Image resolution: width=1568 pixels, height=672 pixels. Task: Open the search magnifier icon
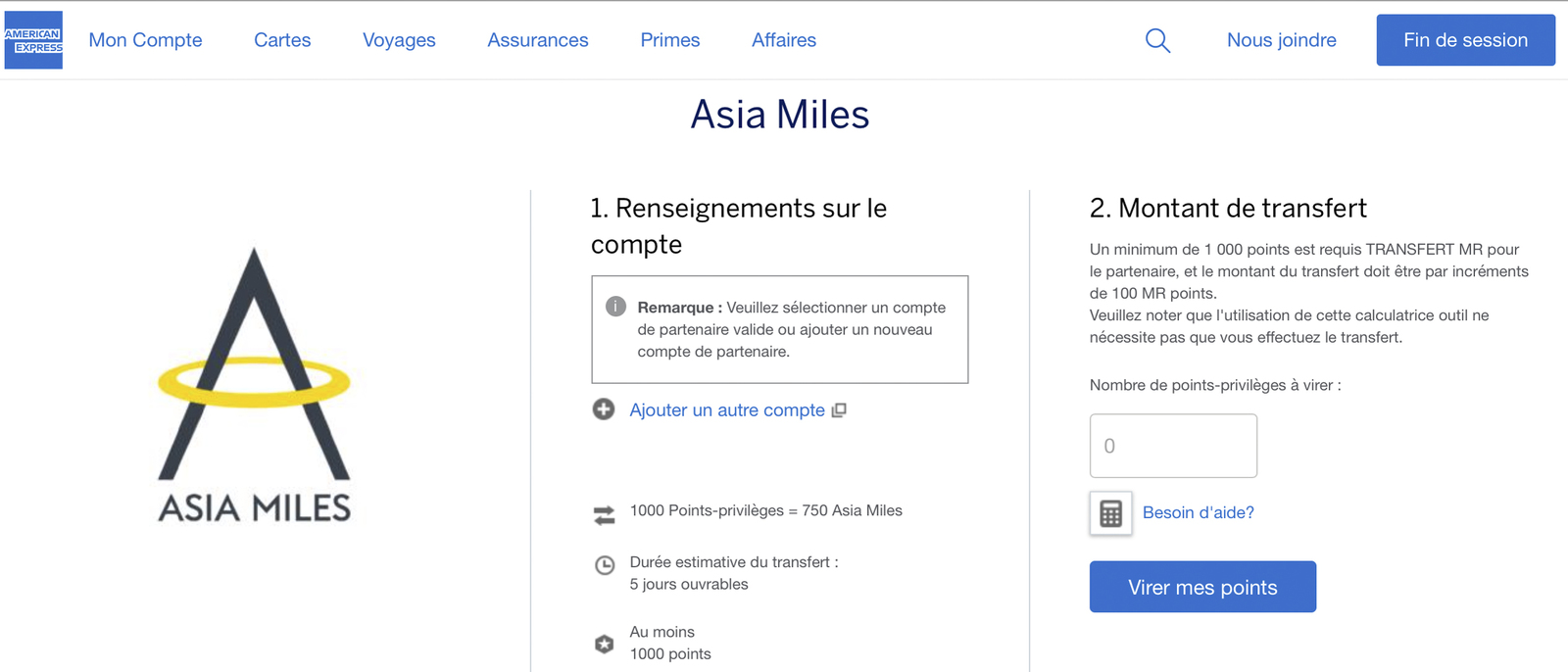coord(1157,40)
